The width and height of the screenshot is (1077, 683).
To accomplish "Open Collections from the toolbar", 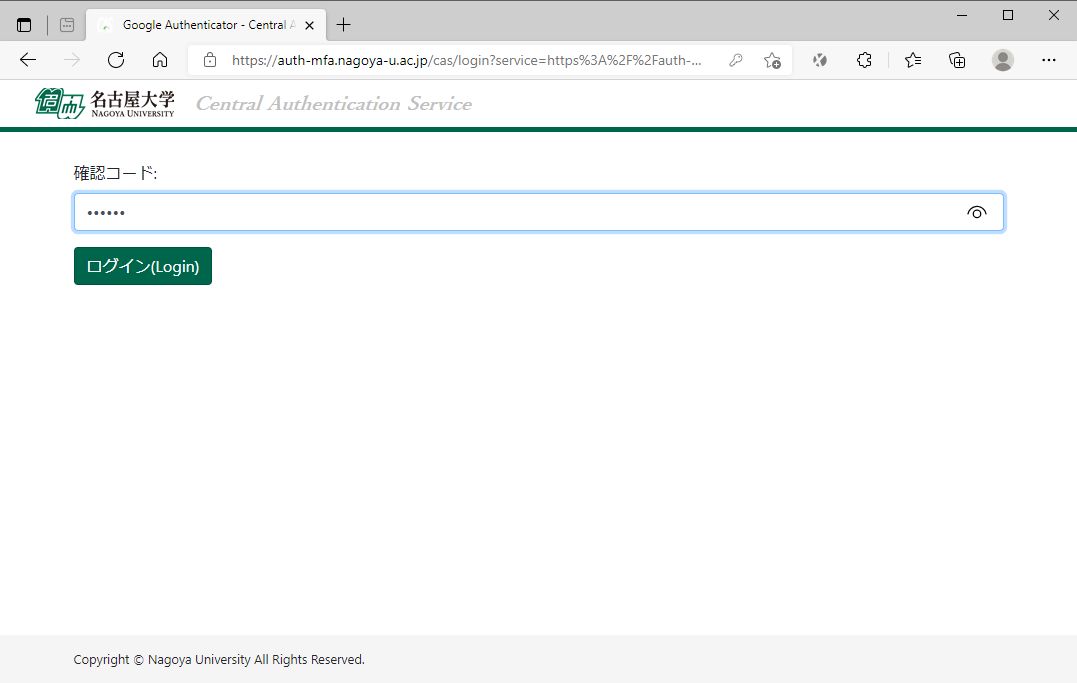I will click(956, 60).
